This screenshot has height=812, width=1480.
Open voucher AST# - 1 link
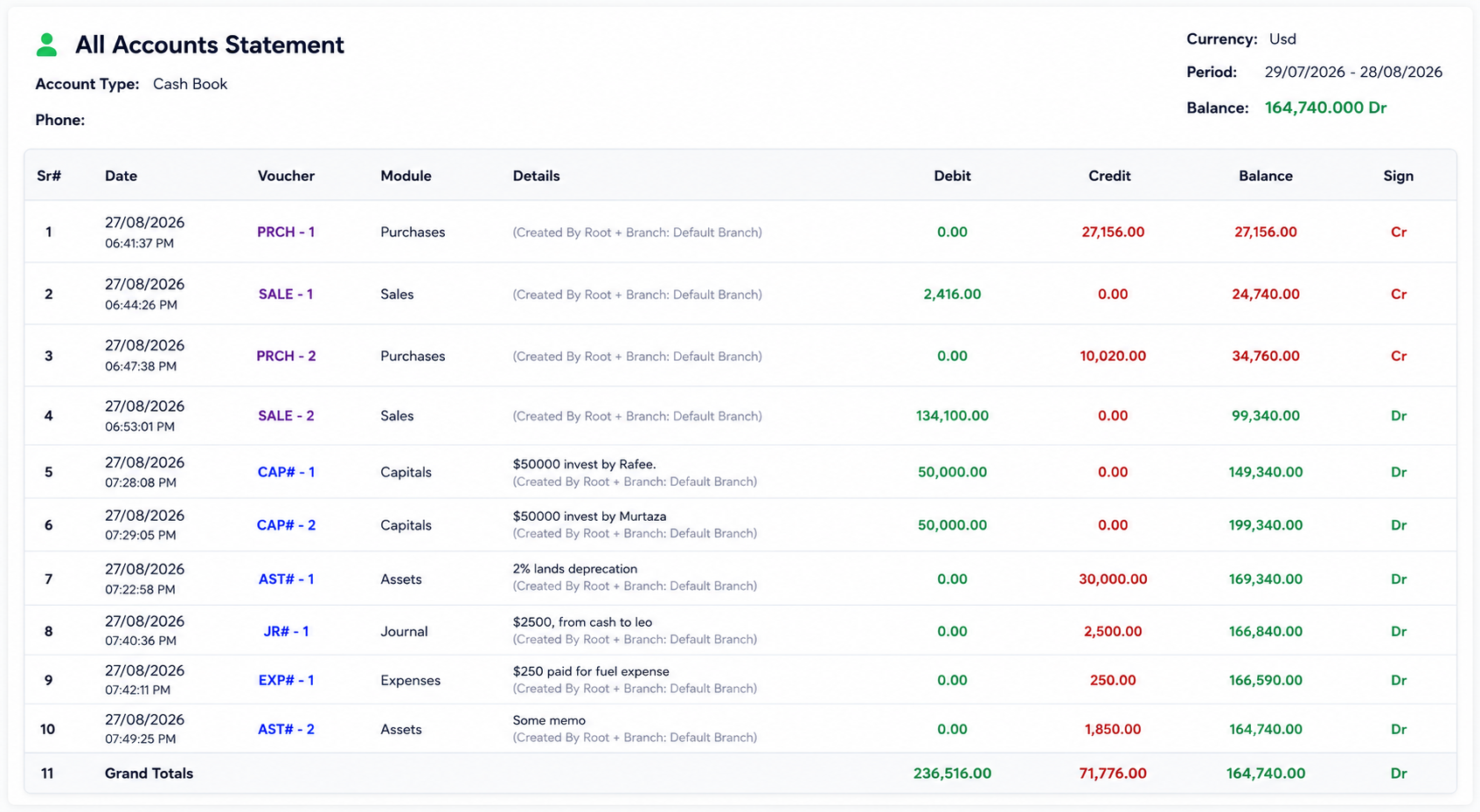click(286, 579)
